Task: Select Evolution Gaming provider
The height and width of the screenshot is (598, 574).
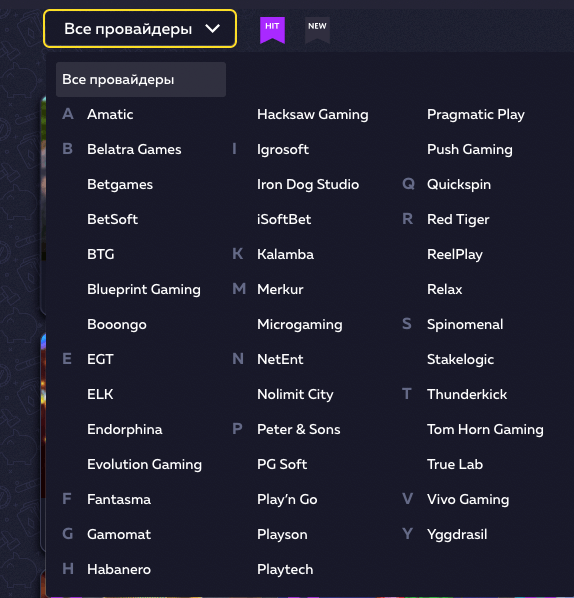Action: click(144, 465)
